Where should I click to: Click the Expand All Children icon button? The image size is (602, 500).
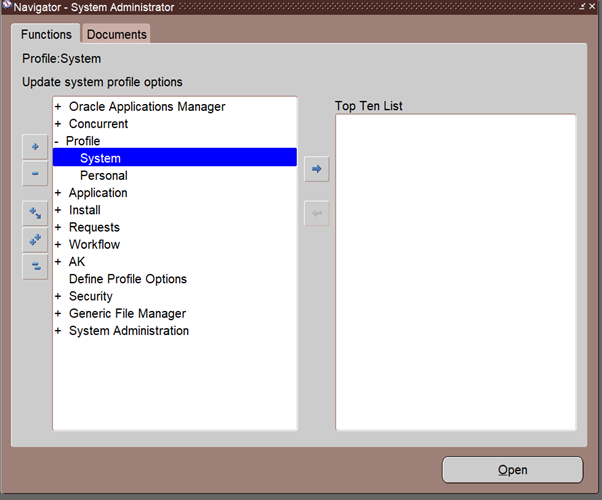click(35, 213)
